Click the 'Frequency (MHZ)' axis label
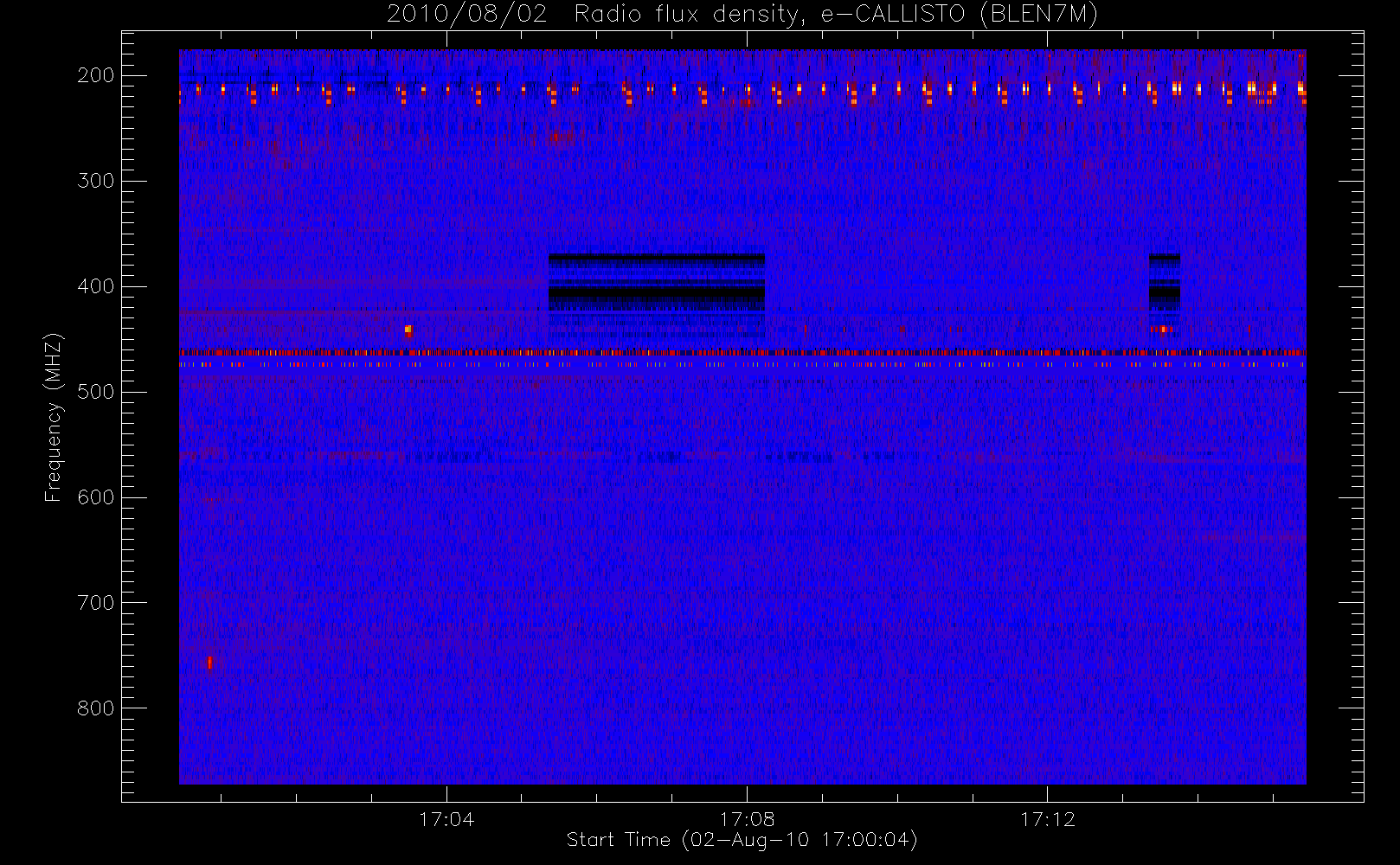Screen dimensions: 1400x865 coord(54,418)
